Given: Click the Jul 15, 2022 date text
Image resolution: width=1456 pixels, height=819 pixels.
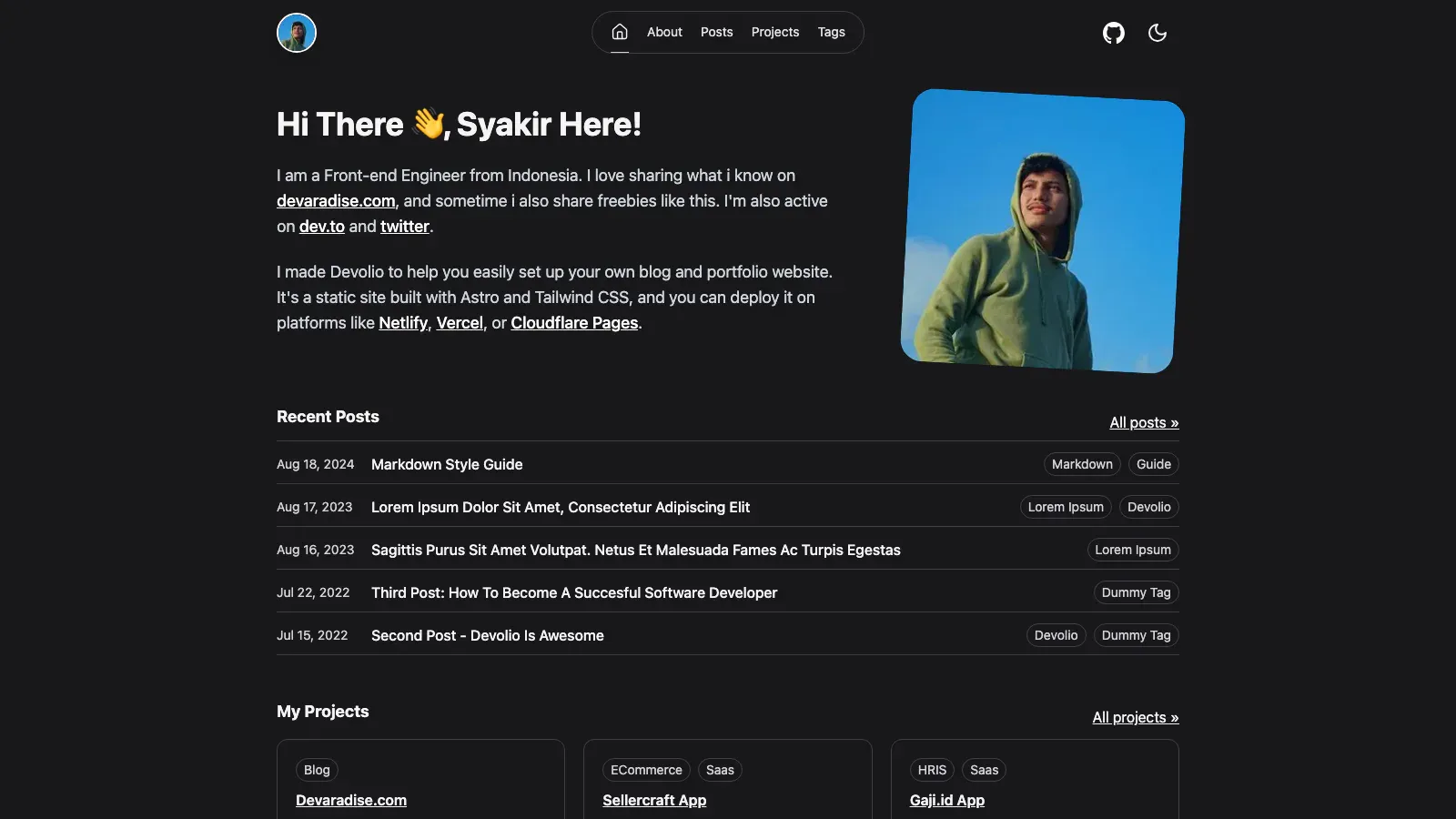Looking at the screenshot, I should coord(312,635).
